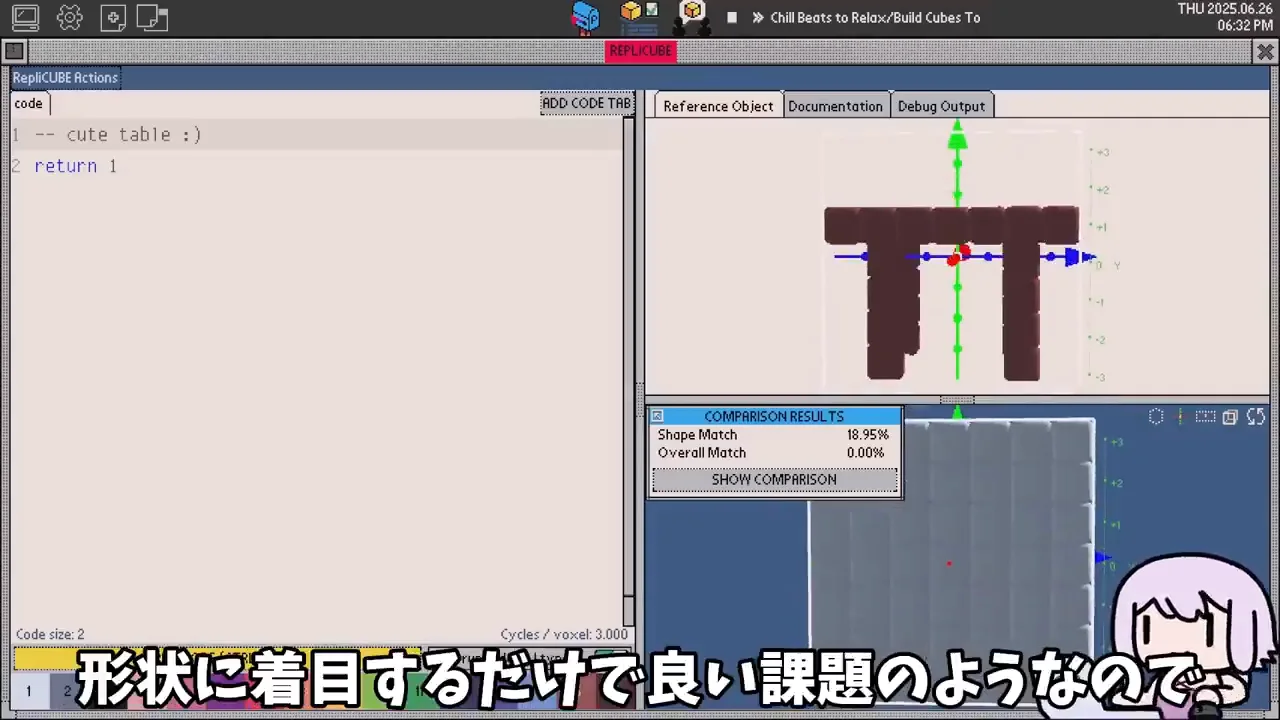The height and width of the screenshot is (720, 1280).
Task: Open the computer monitor icon in top bar
Action: [25, 17]
